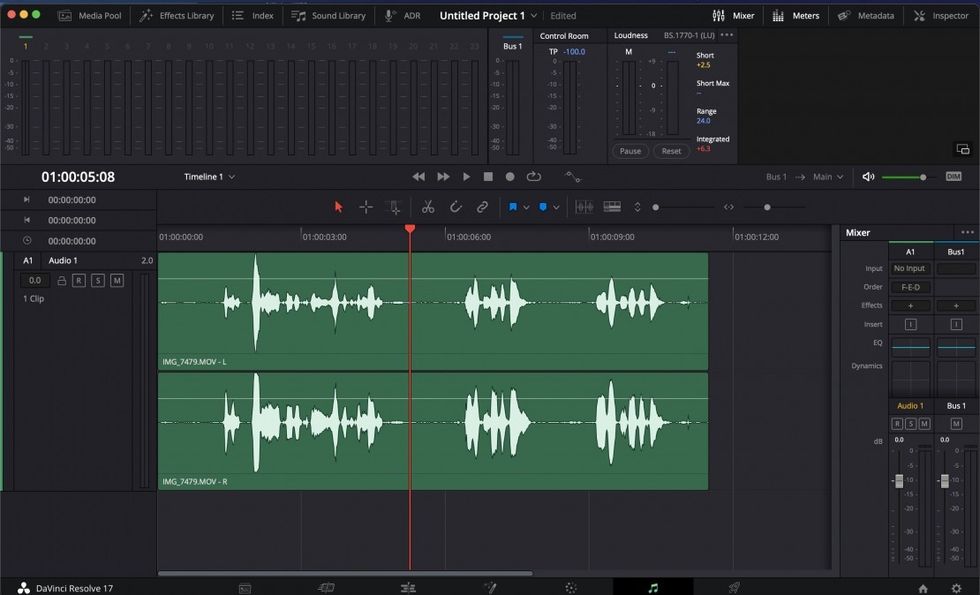Rewind playback
980x595 pixels.
[x=419, y=177]
